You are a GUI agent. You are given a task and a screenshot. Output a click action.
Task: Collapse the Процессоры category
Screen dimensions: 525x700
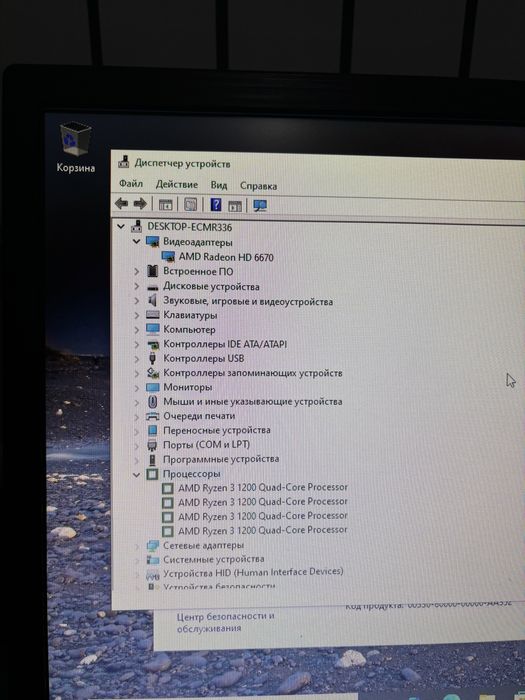coord(137,474)
